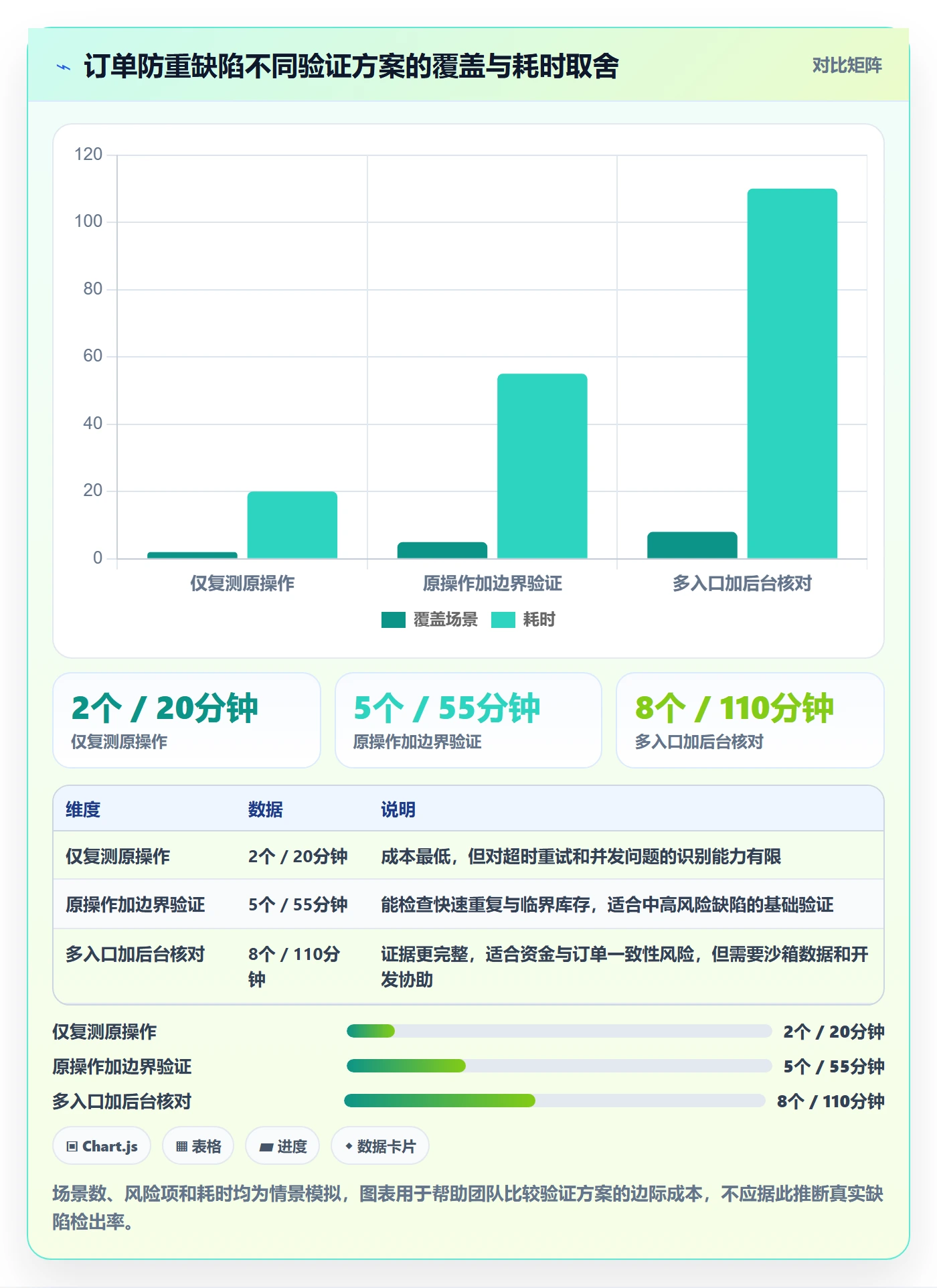Click the x-axis label 原操作加边界验证
Viewport: 937px width, 1288px height.
coord(493,583)
